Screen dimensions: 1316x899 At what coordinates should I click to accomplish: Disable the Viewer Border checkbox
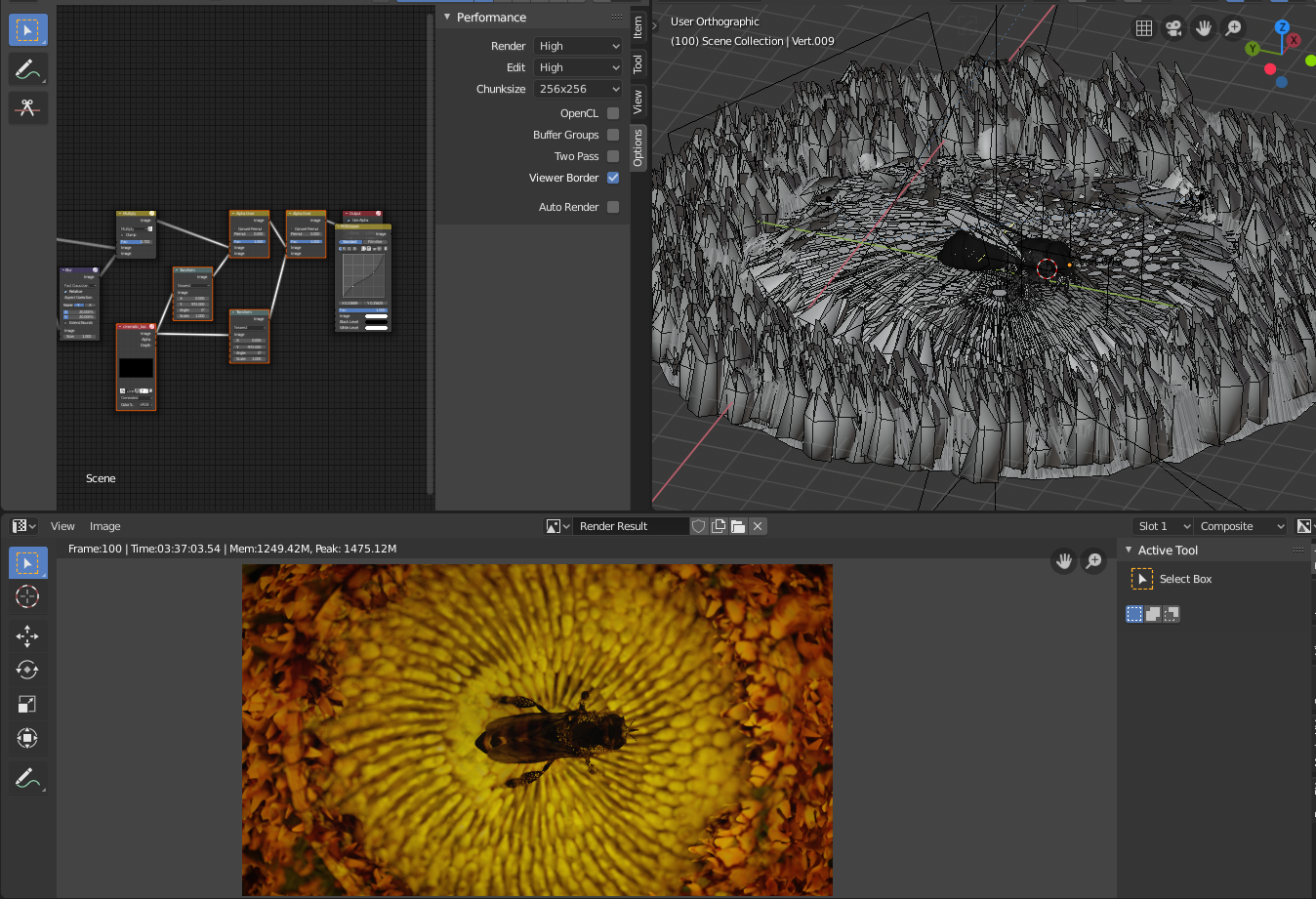click(x=613, y=178)
